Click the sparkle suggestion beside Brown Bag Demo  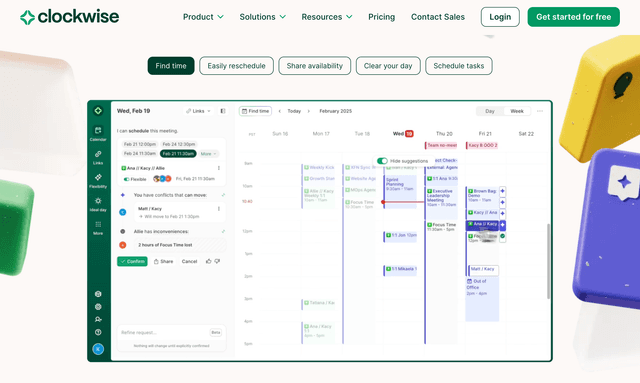click(x=502, y=191)
